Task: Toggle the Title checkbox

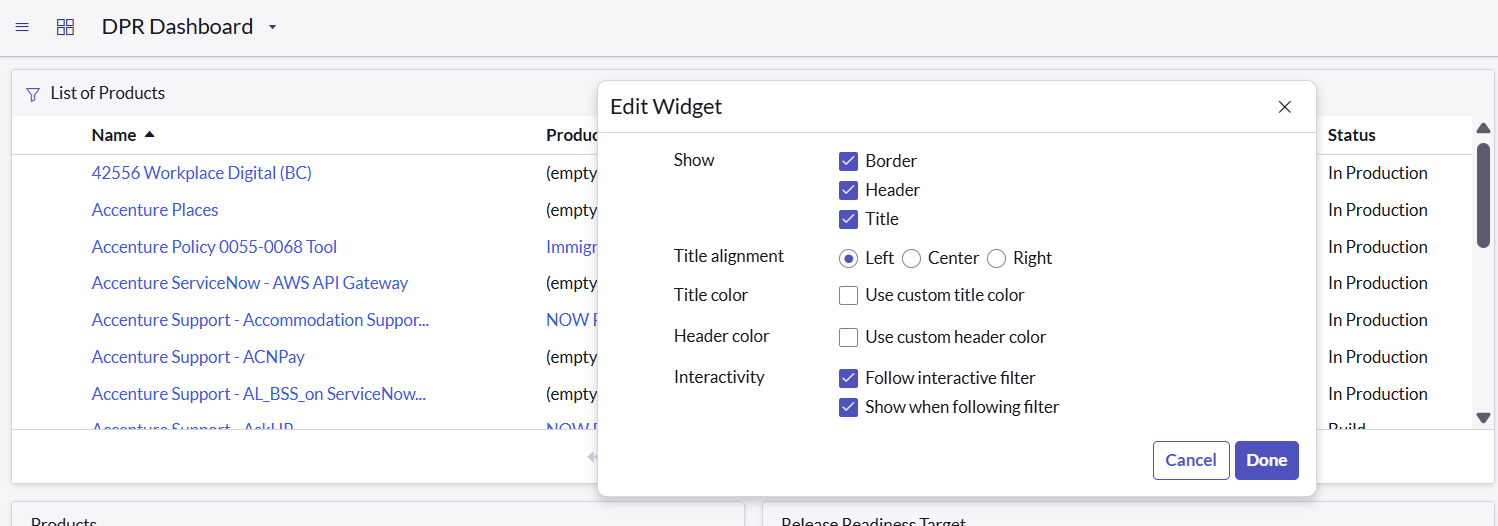Action: point(849,219)
